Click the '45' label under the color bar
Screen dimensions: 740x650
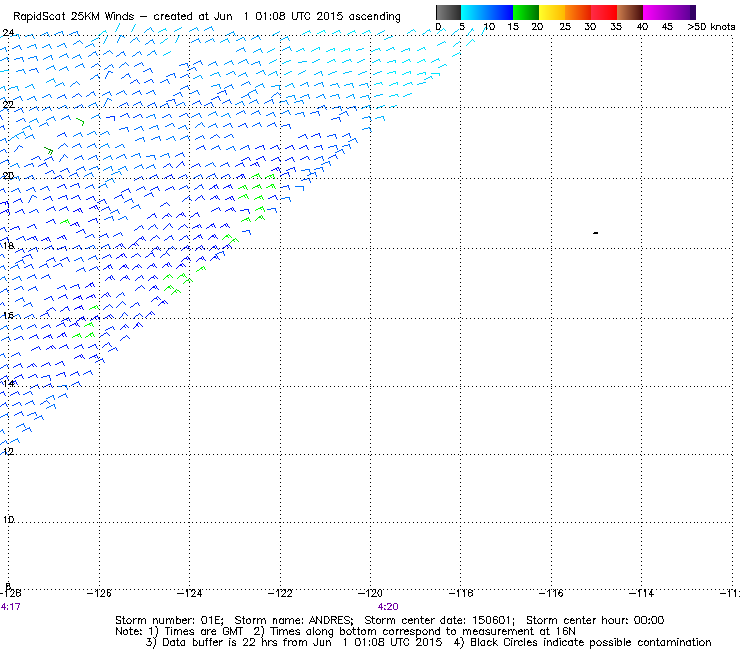pyautogui.click(x=667, y=26)
